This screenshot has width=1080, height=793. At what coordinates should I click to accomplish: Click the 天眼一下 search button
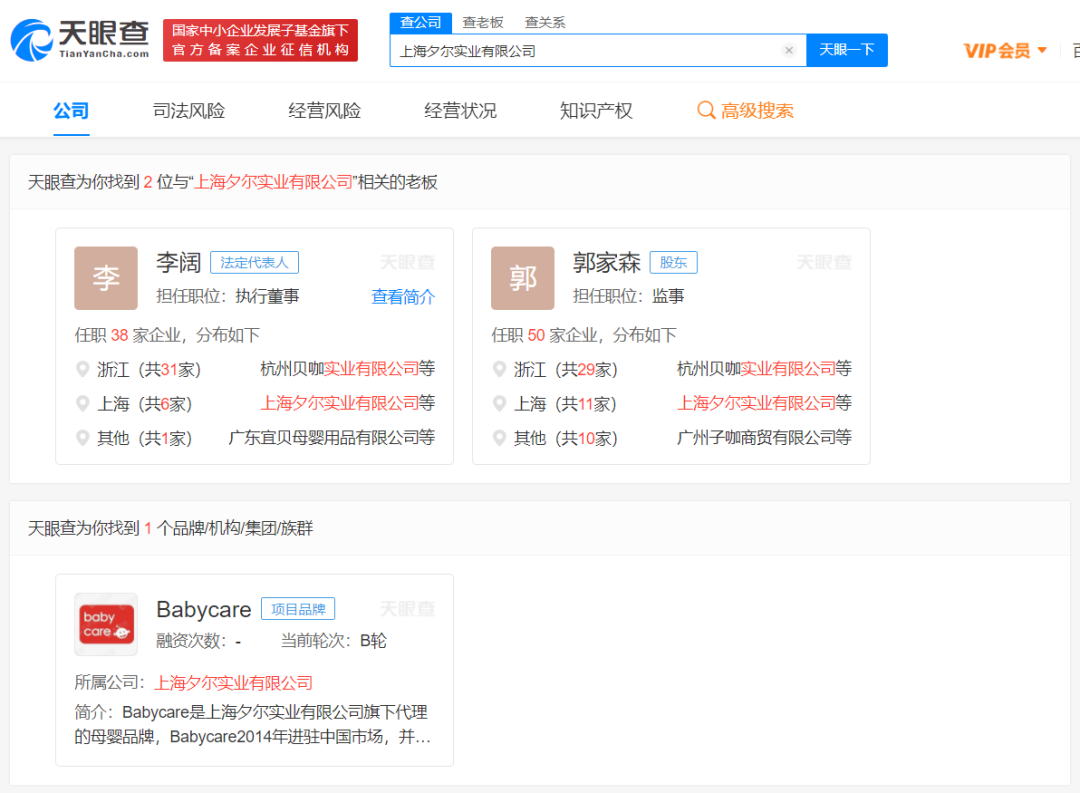click(x=847, y=50)
